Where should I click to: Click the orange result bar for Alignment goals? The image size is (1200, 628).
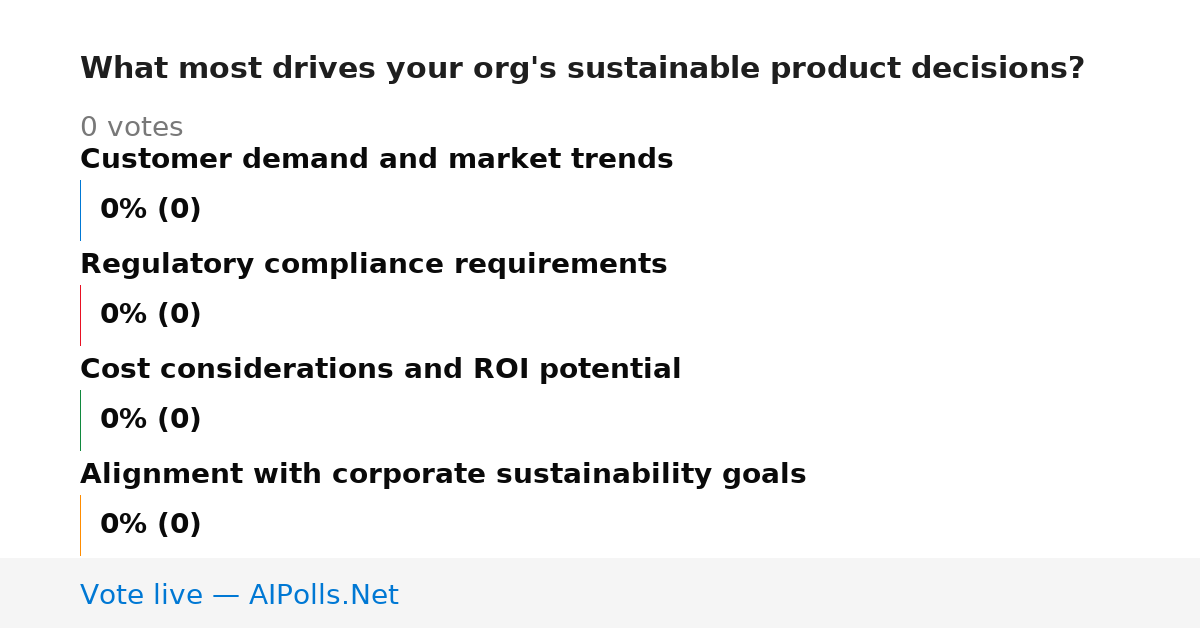[x=80, y=525]
